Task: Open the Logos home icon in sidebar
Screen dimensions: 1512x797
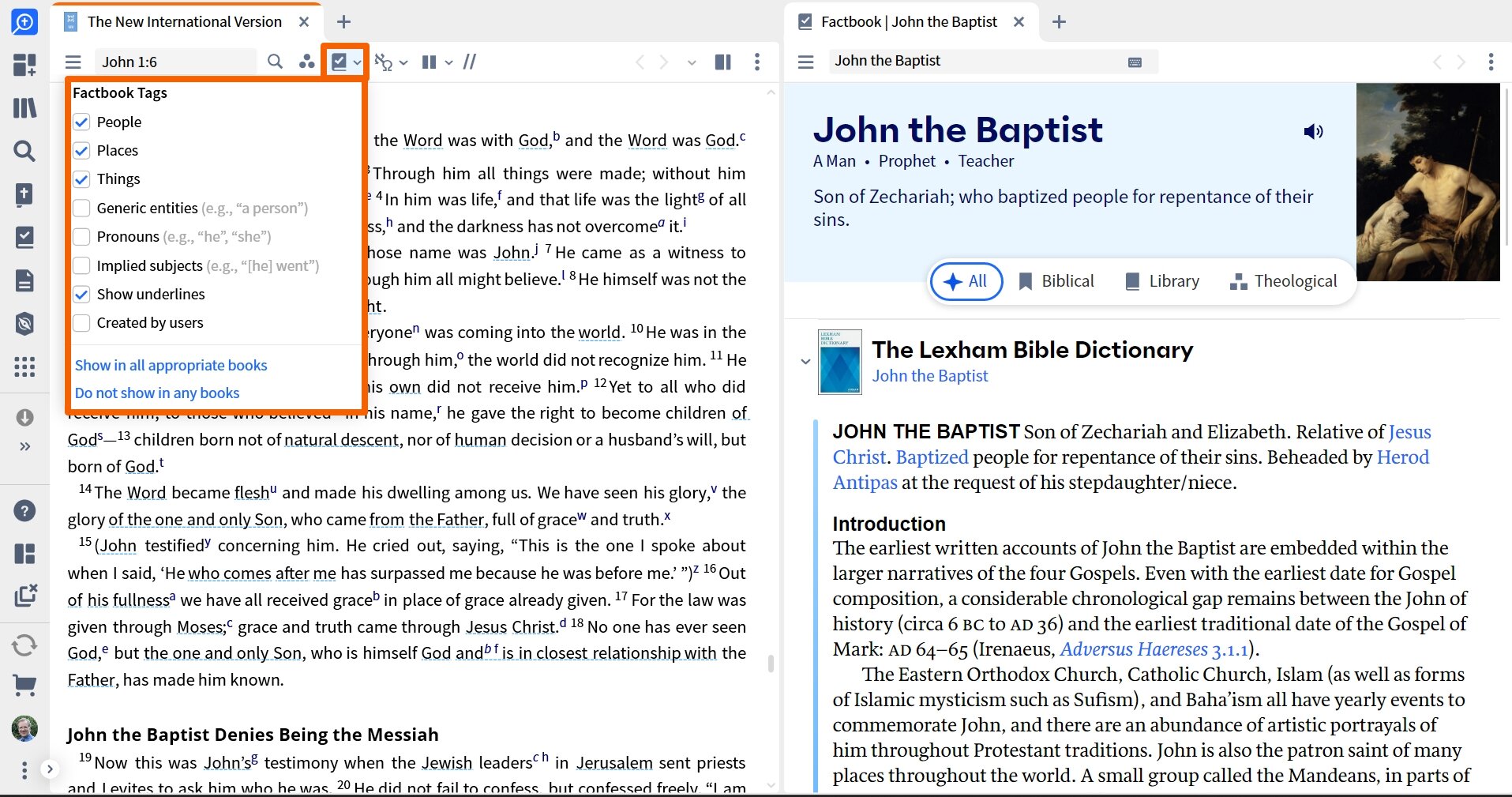Action: [x=24, y=22]
